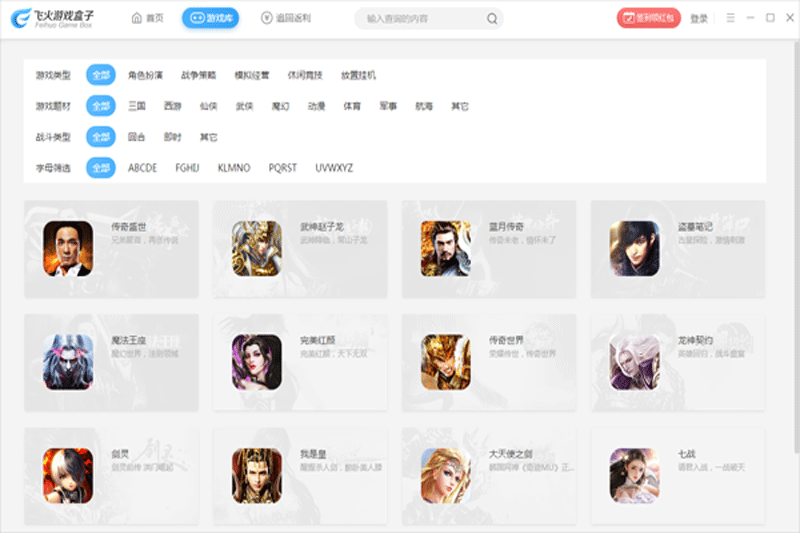The height and width of the screenshot is (533, 800).
Task: Open the 龙神契约 game icon
Action: point(635,362)
